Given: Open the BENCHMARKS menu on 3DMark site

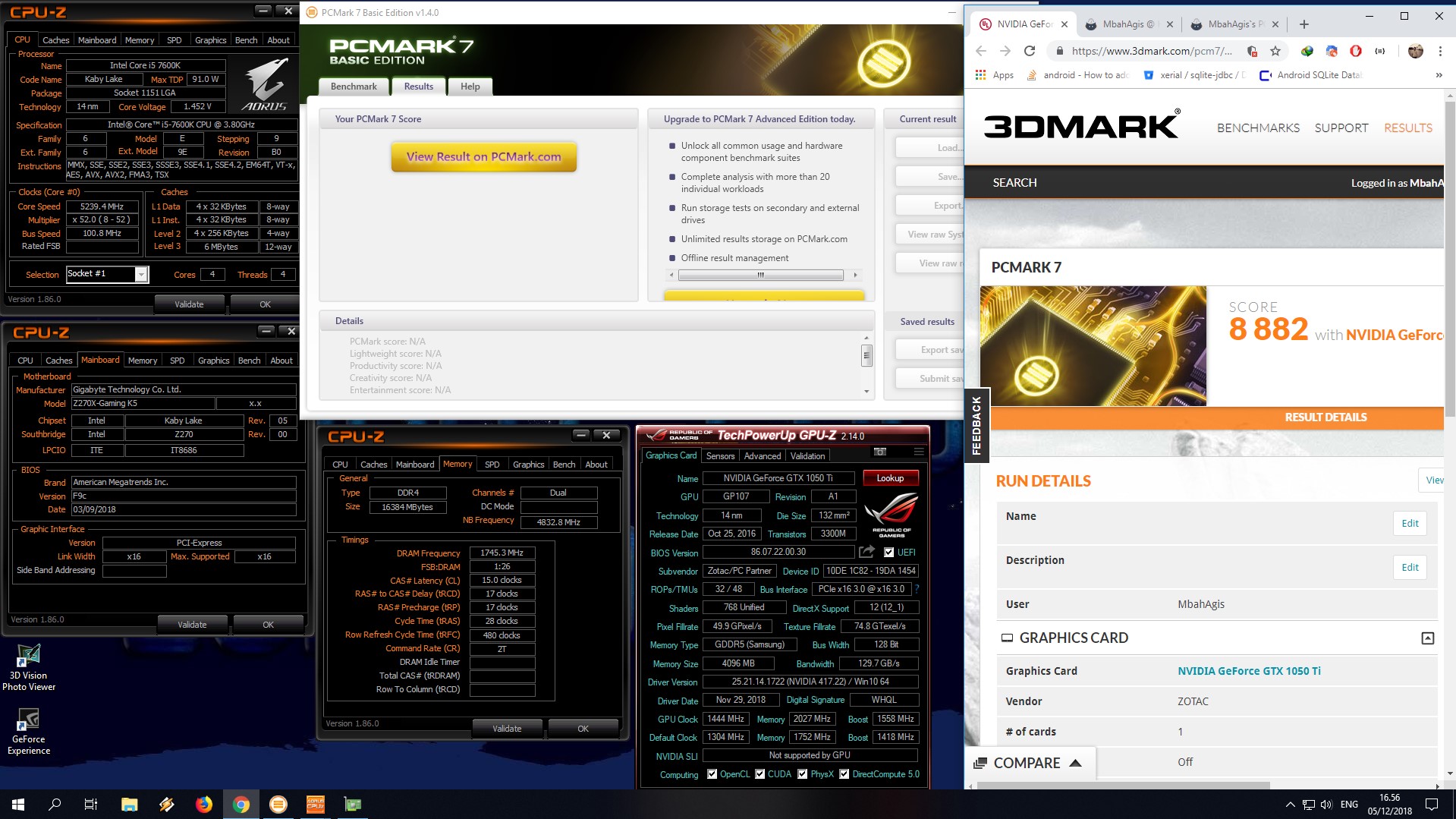Looking at the screenshot, I should [x=1258, y=128].
